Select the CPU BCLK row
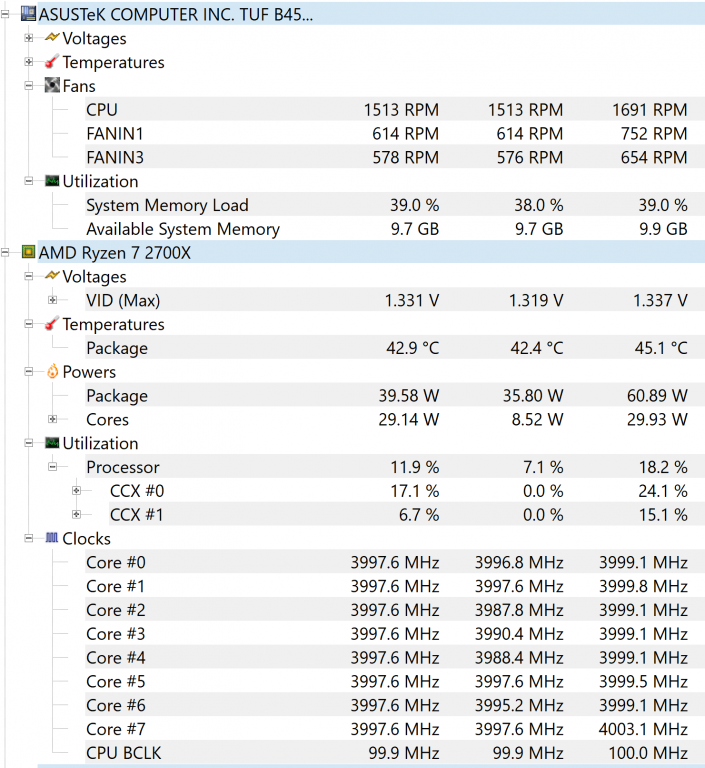Image resolution: width=705 pixels, height=768 pixels. point(395,753)
